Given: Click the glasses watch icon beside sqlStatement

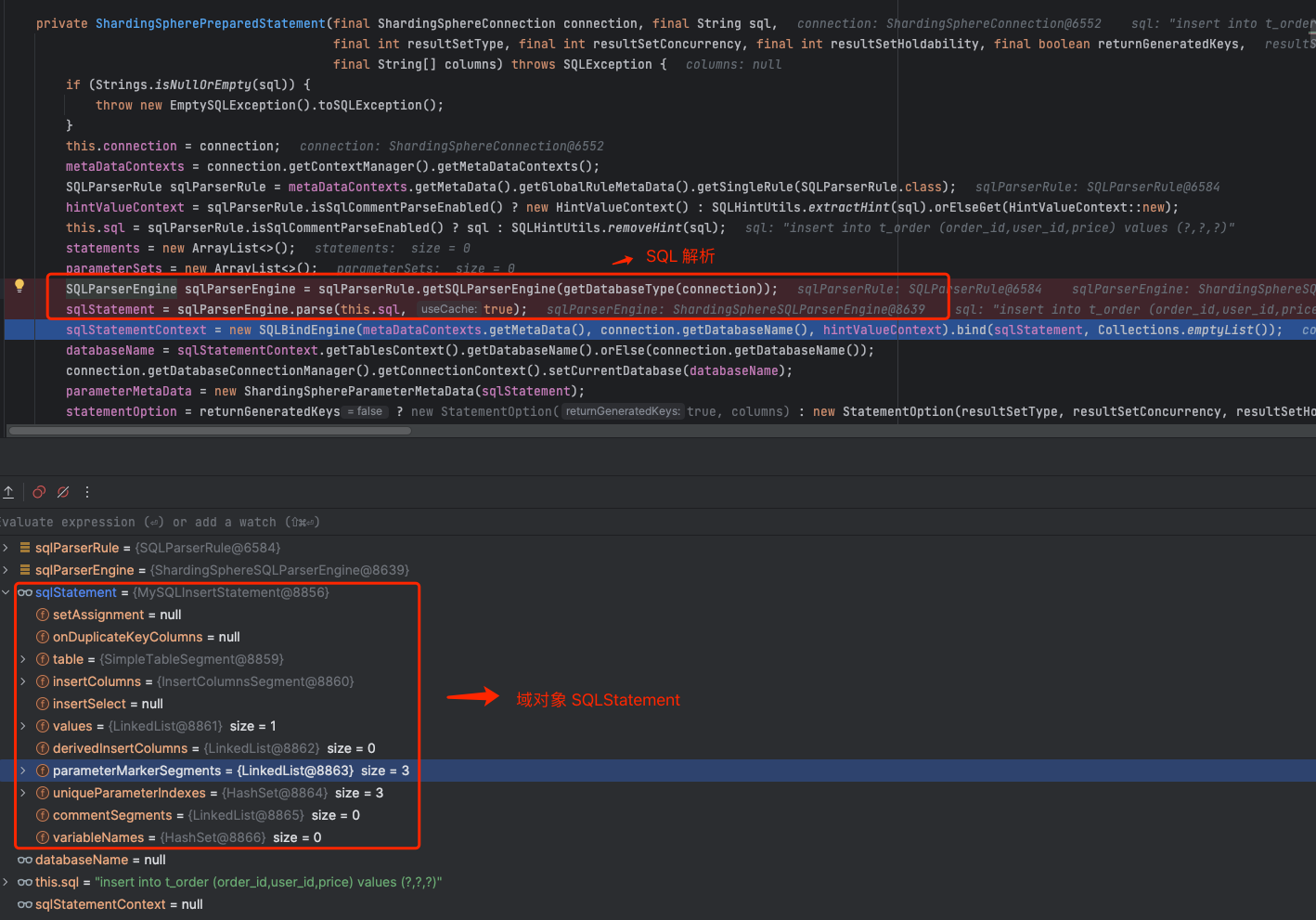Looking at the screenshot, I should pos(25,592).
